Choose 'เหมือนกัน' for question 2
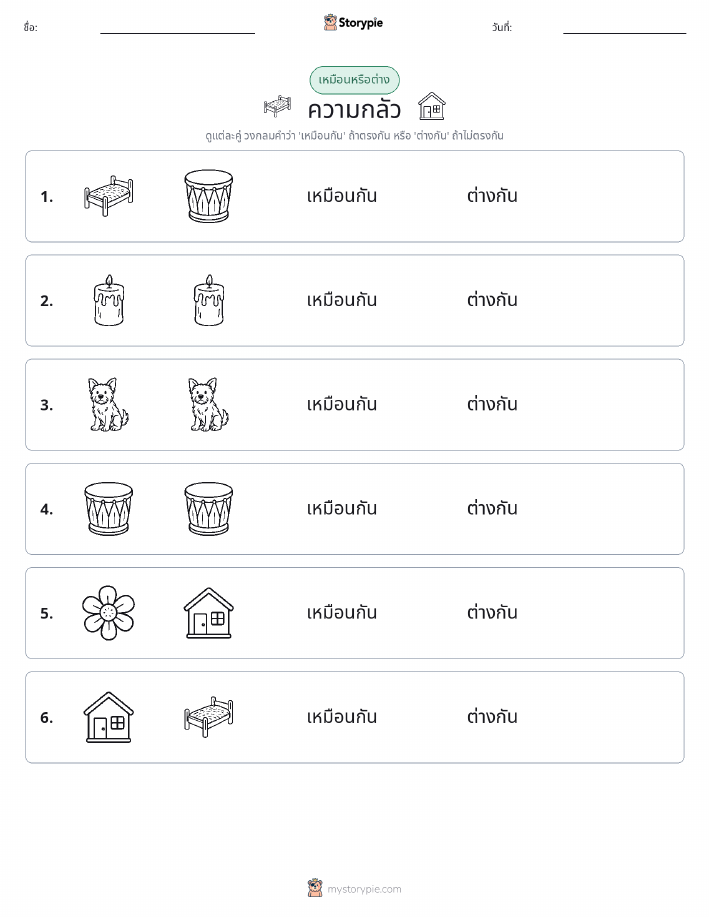 coord(342,300)
